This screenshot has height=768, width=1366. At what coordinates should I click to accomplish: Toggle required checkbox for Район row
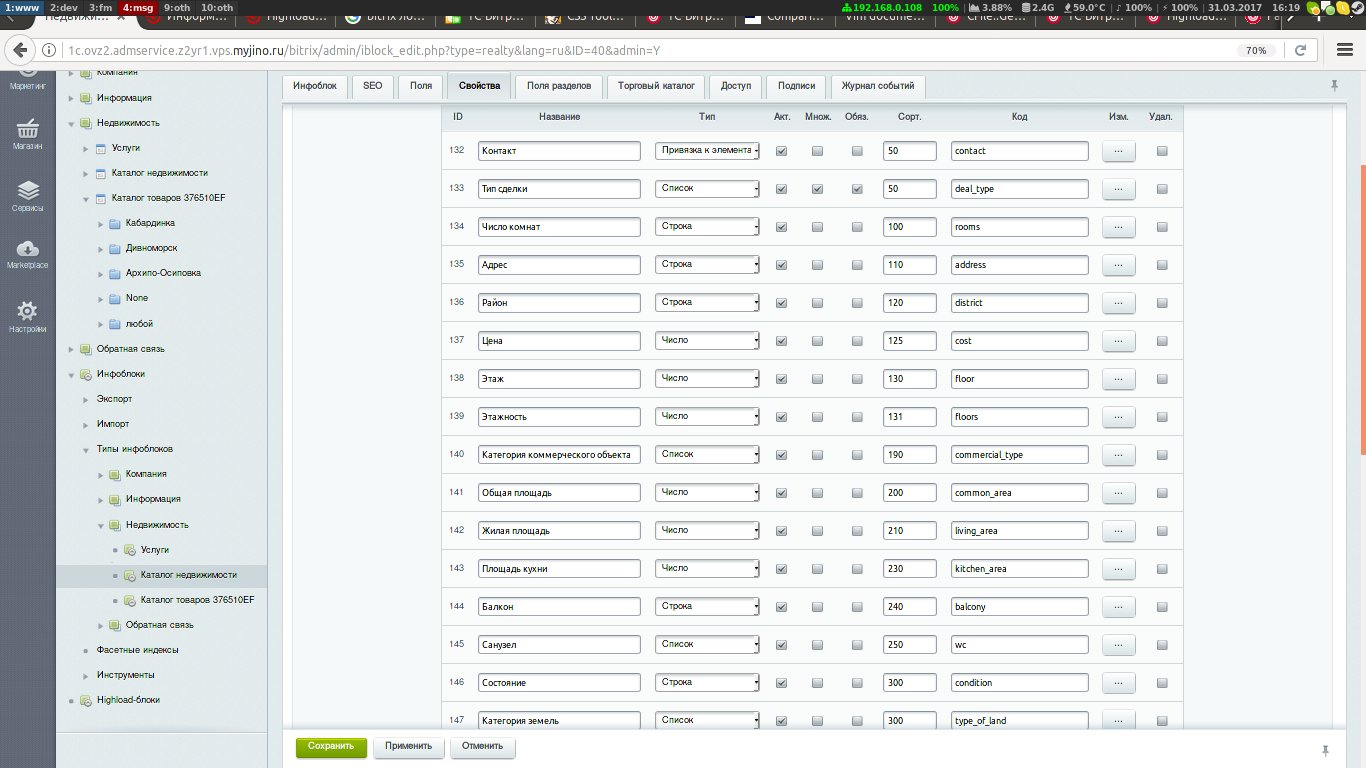coord(857,303)
